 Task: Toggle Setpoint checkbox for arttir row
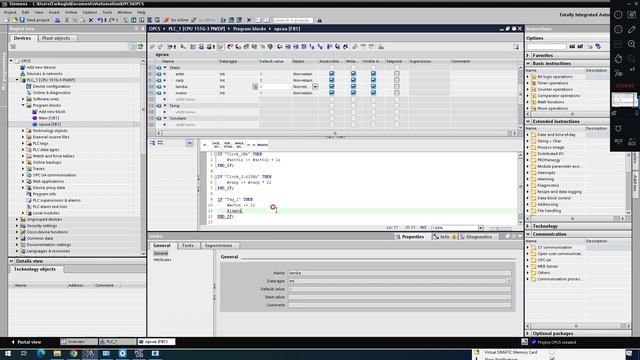pos(396,74)
